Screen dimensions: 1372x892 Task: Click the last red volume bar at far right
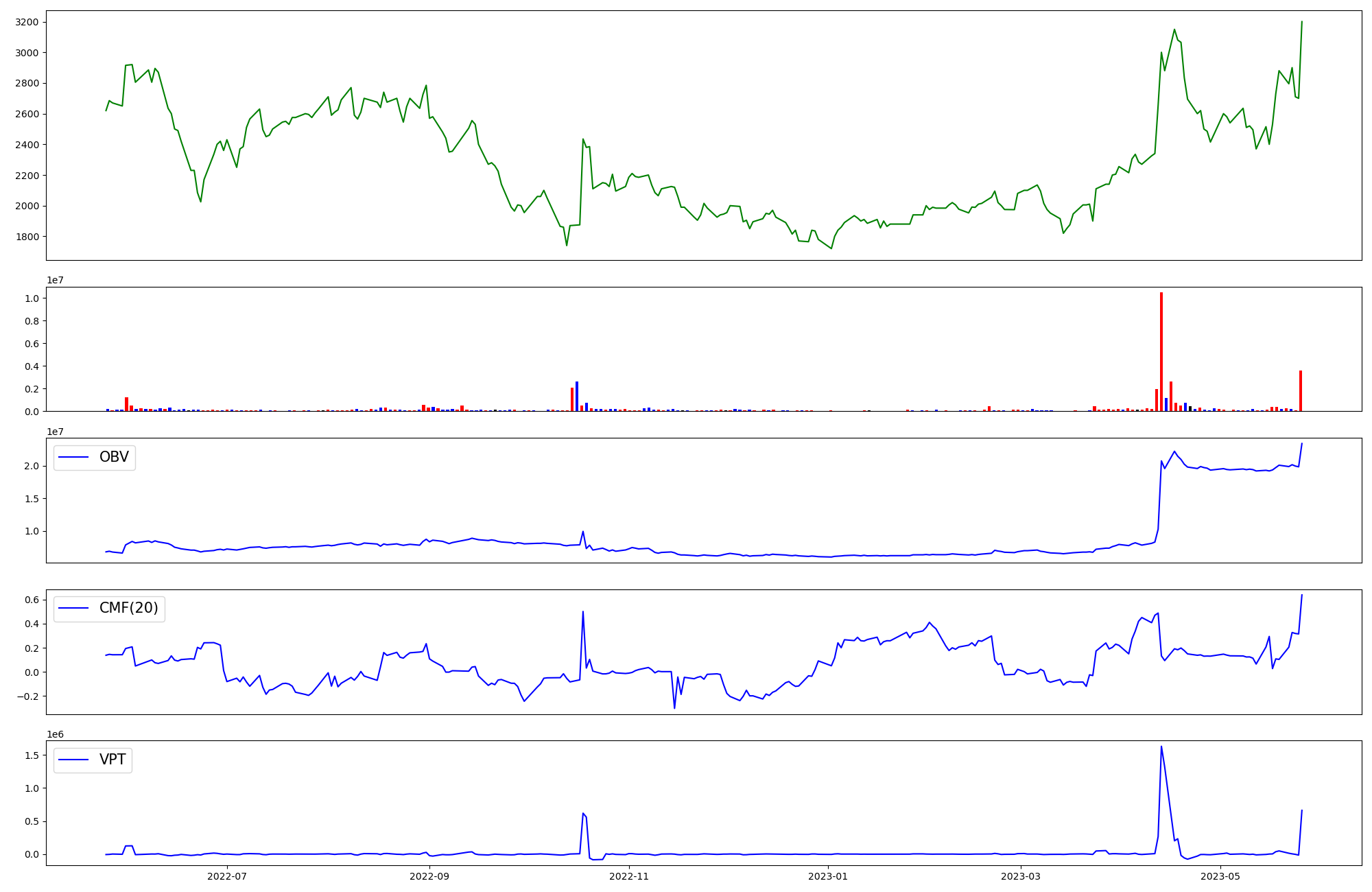pyautogui.click(x=1301, y=391)
